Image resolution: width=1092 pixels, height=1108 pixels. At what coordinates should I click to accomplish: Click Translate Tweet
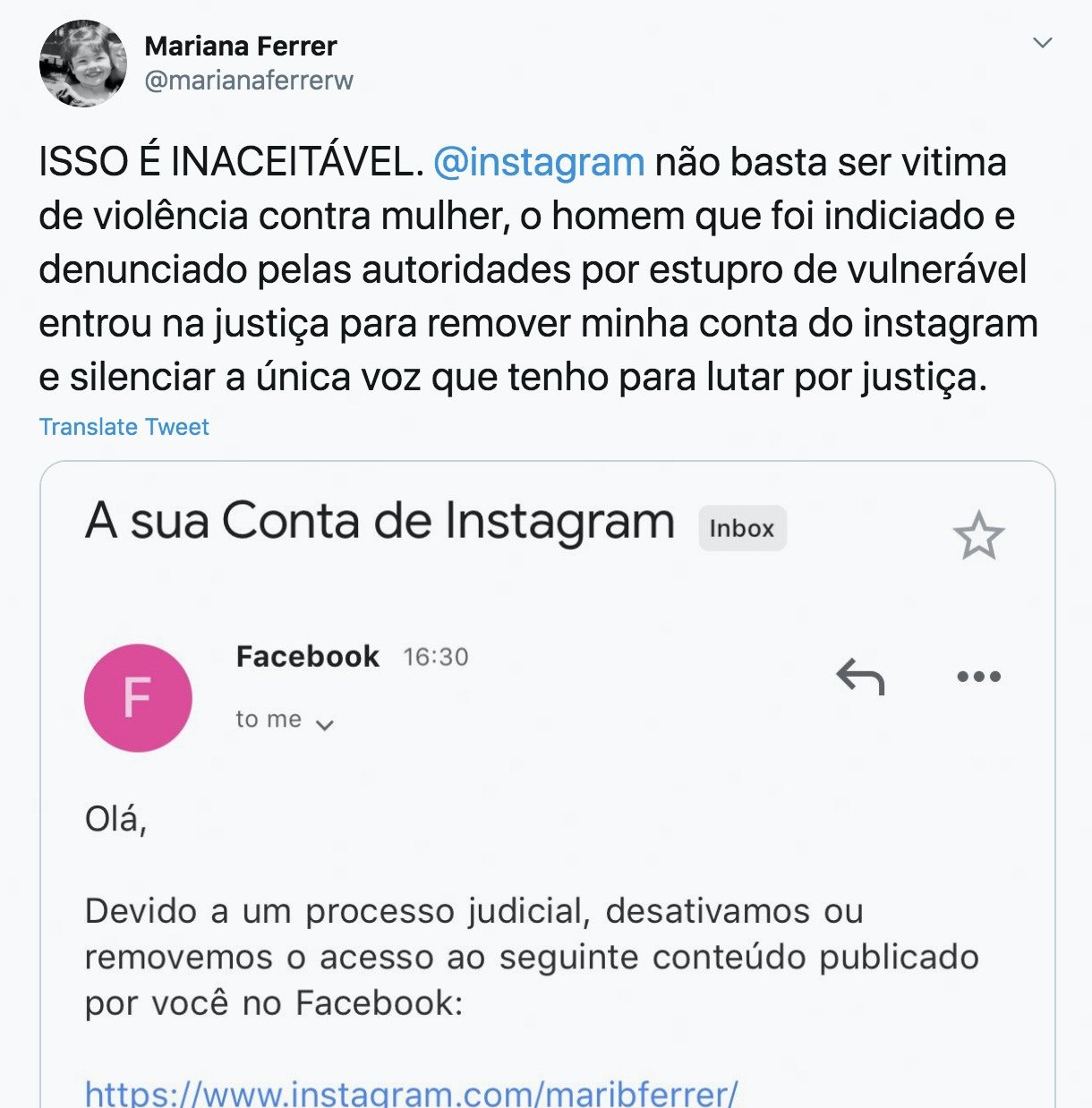124,427
